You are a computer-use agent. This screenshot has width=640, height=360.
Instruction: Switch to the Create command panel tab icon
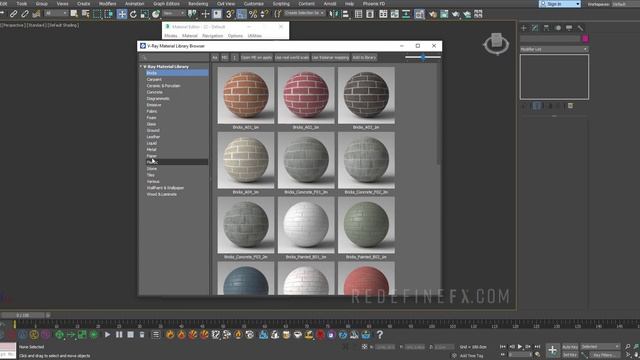[x=524, y=28]
